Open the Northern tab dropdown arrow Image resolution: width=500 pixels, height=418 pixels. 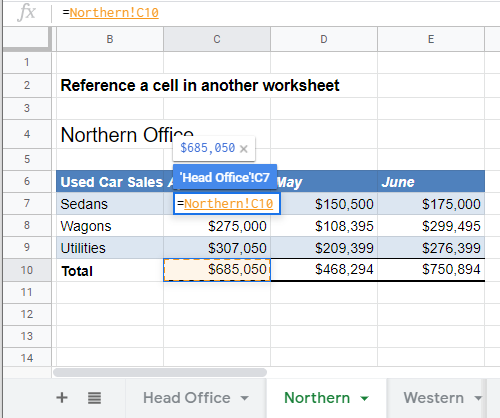point(364,398)
